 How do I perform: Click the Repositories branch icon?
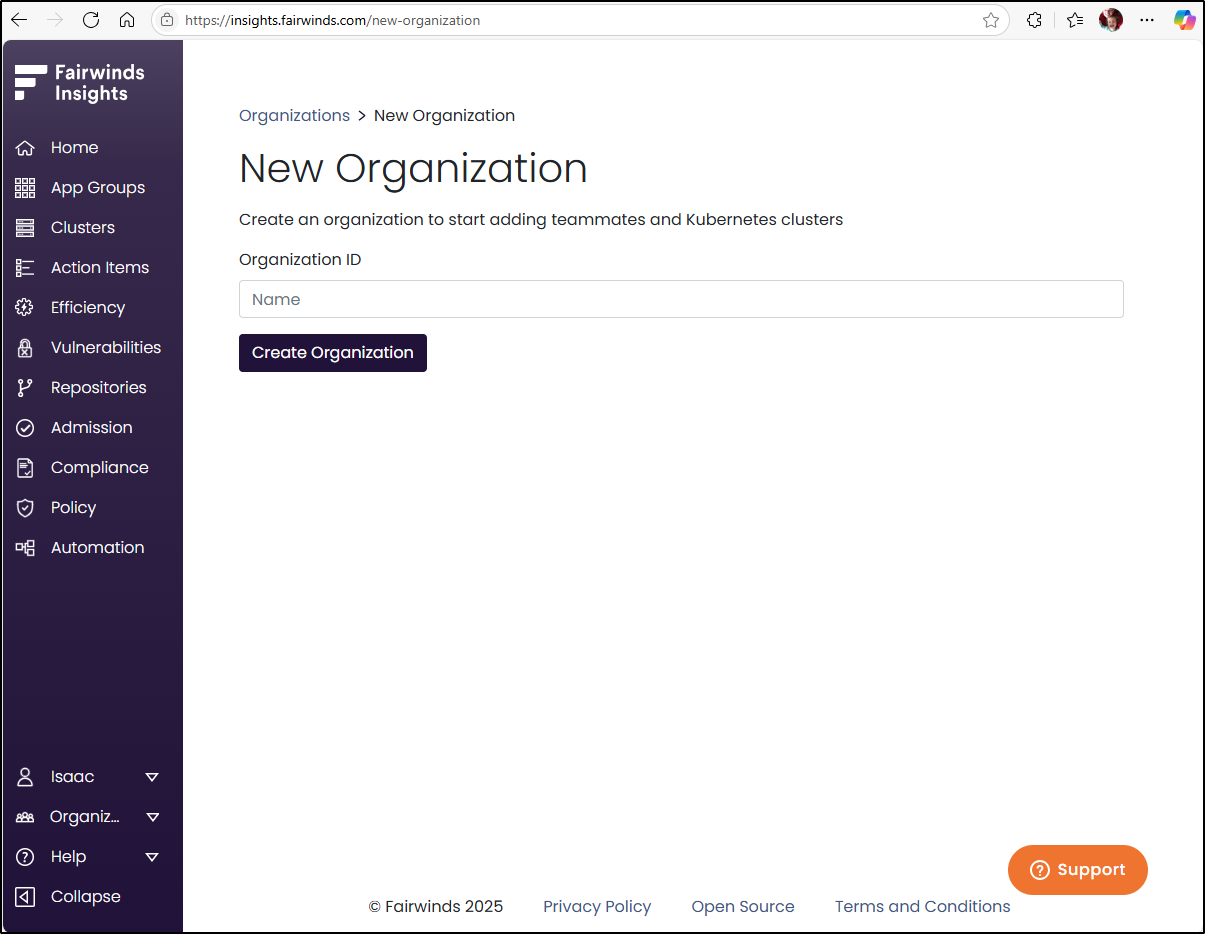click(x=26, y=388)
